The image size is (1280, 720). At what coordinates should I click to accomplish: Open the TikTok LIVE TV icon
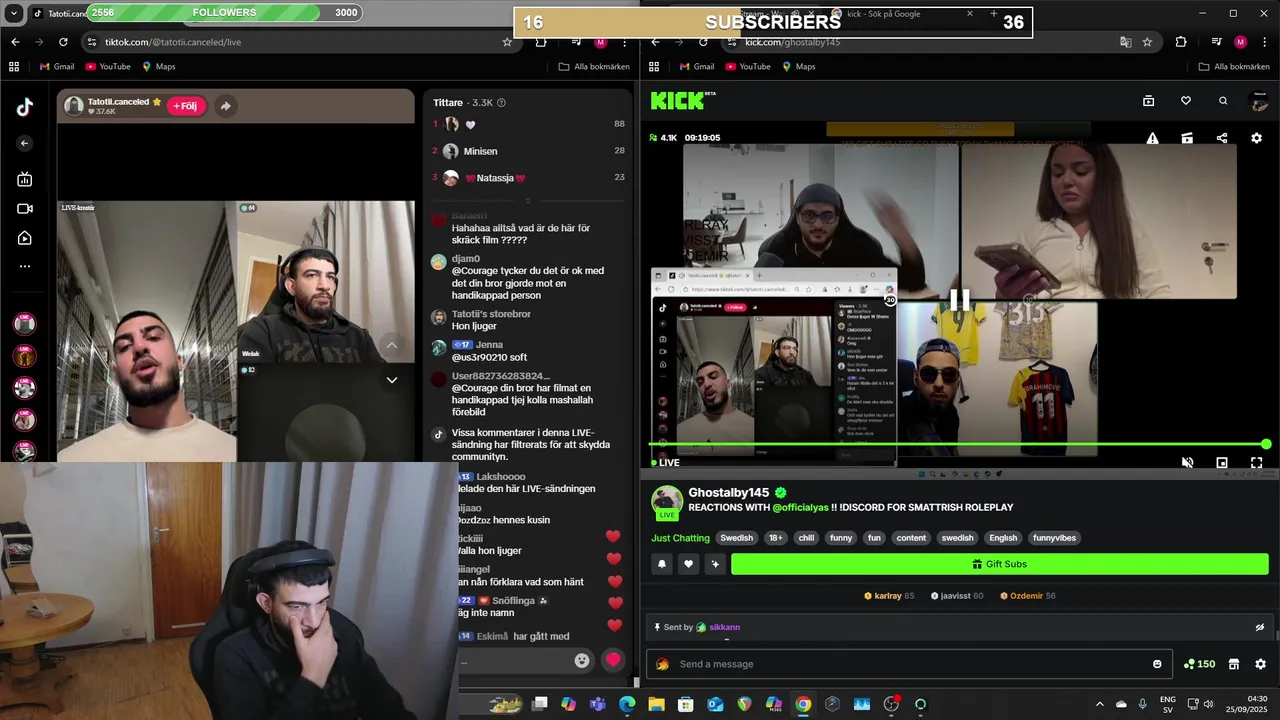25,179
